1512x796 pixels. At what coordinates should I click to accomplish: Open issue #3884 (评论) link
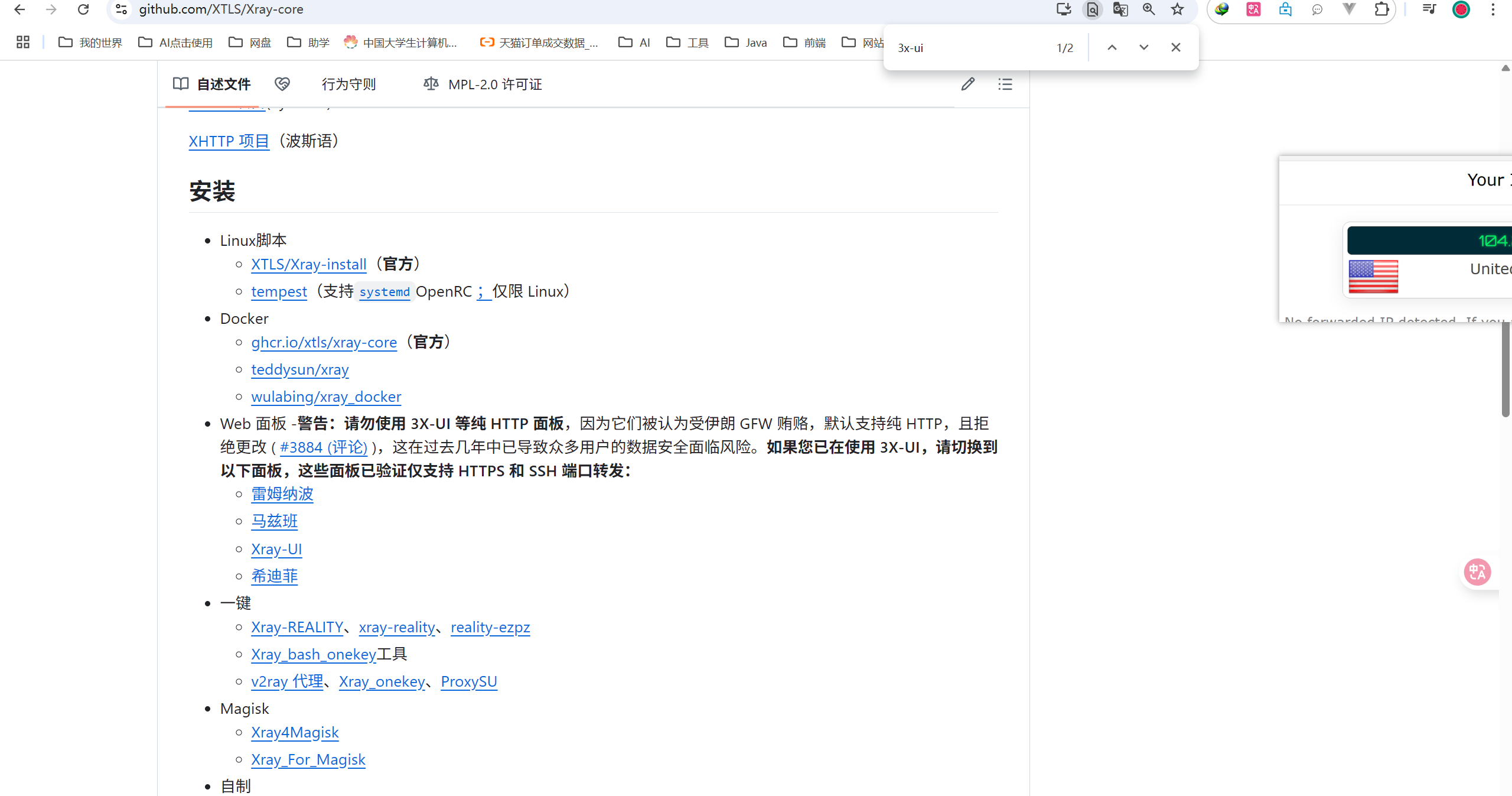[324, 447]
